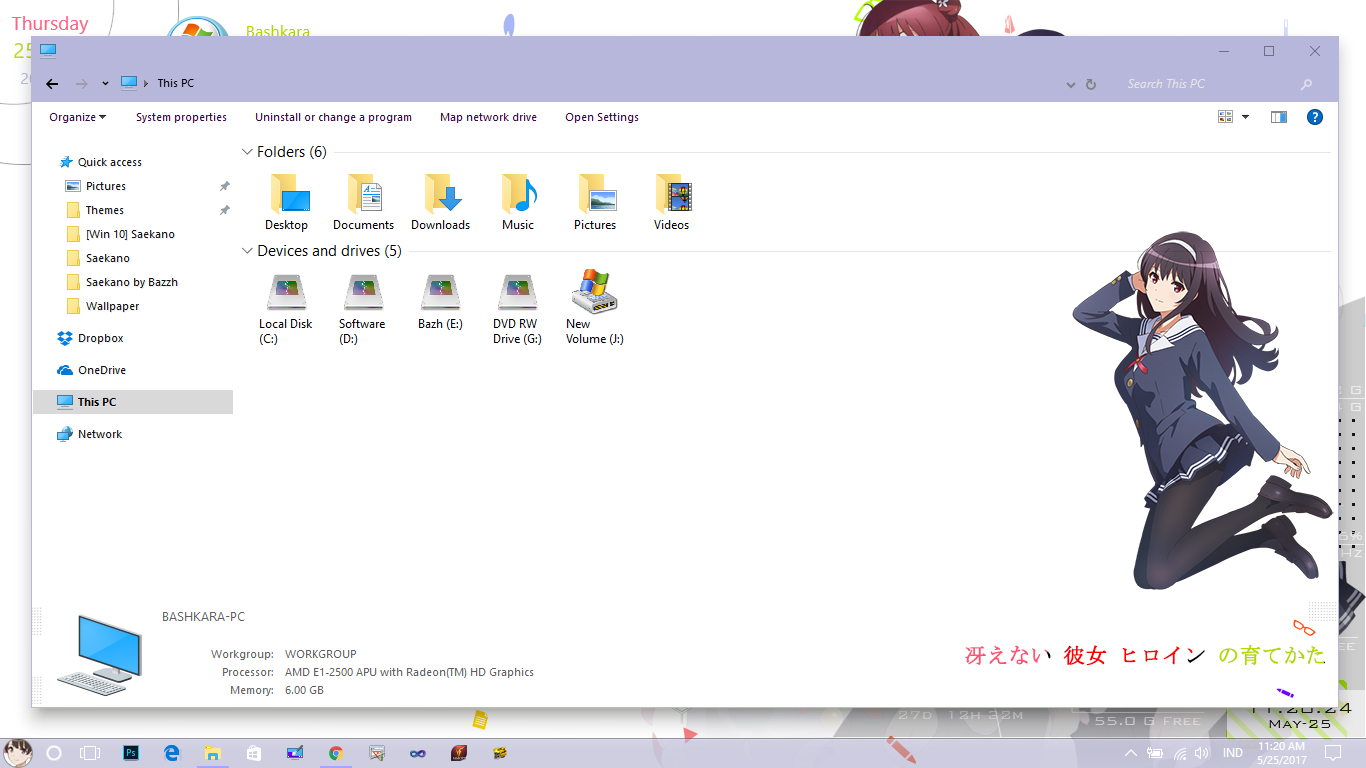Click Open Settings in the toolbar
This screenshot has height=768, width=1366.
click(x=602, y=117)
